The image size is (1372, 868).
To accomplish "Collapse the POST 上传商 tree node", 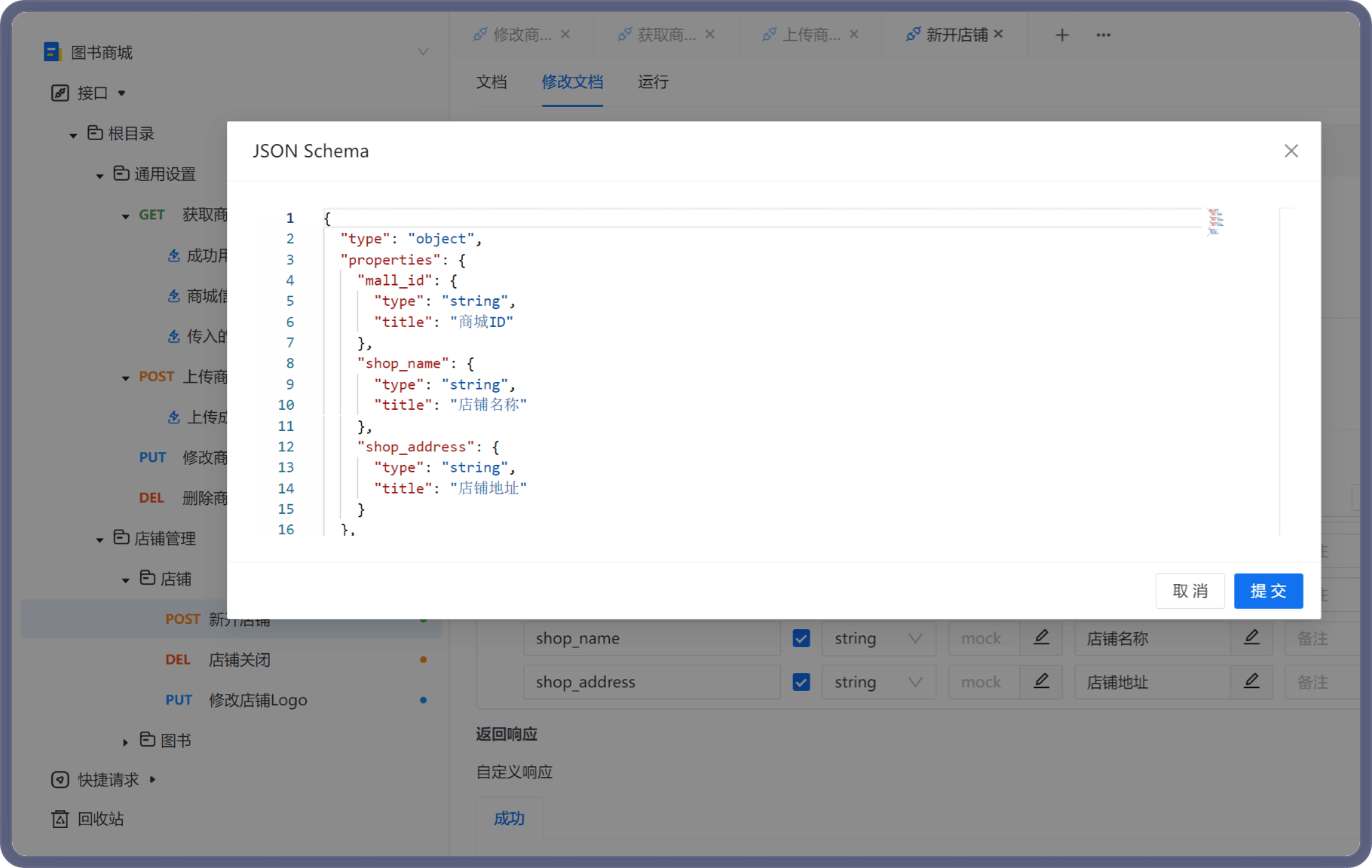I will 126,377.
